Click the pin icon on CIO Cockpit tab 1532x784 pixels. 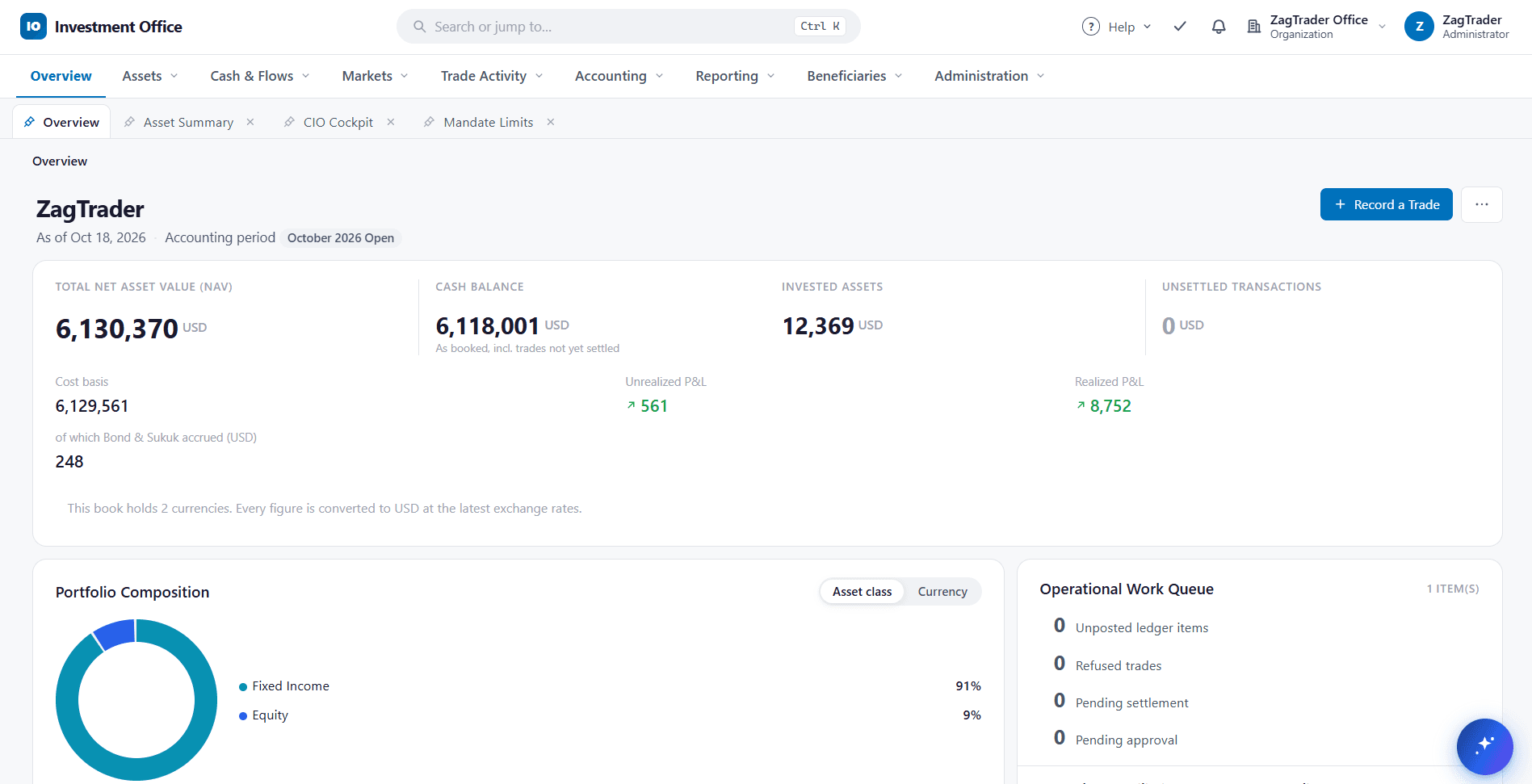[289, 122]
